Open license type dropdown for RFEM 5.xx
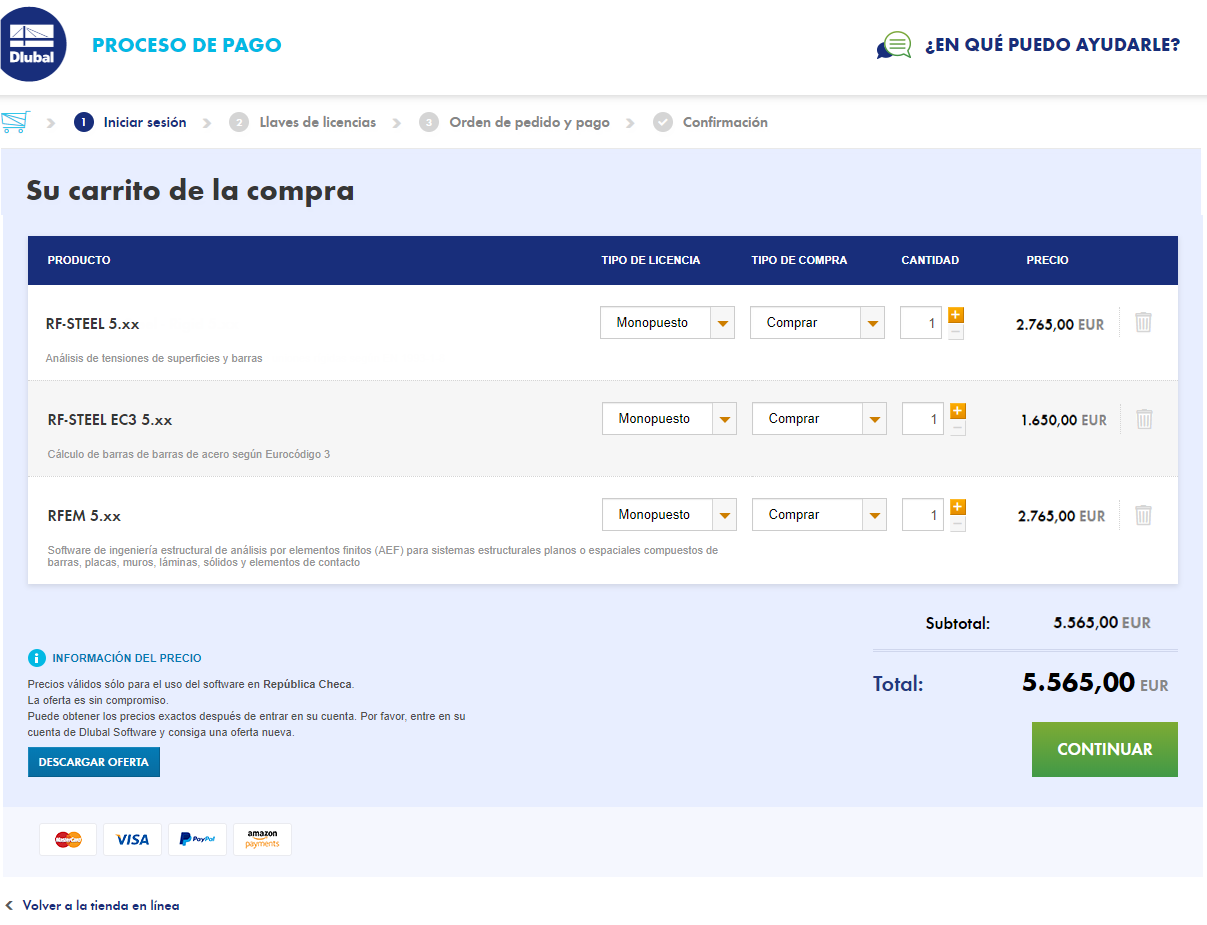The height and width of the screenshot is (925, 1207). (670, 515)
